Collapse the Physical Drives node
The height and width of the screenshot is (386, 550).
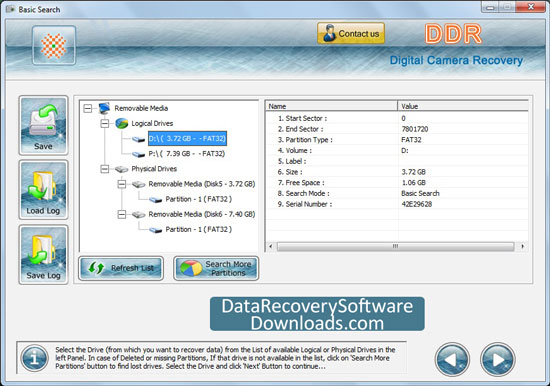[x=105, y=169]
